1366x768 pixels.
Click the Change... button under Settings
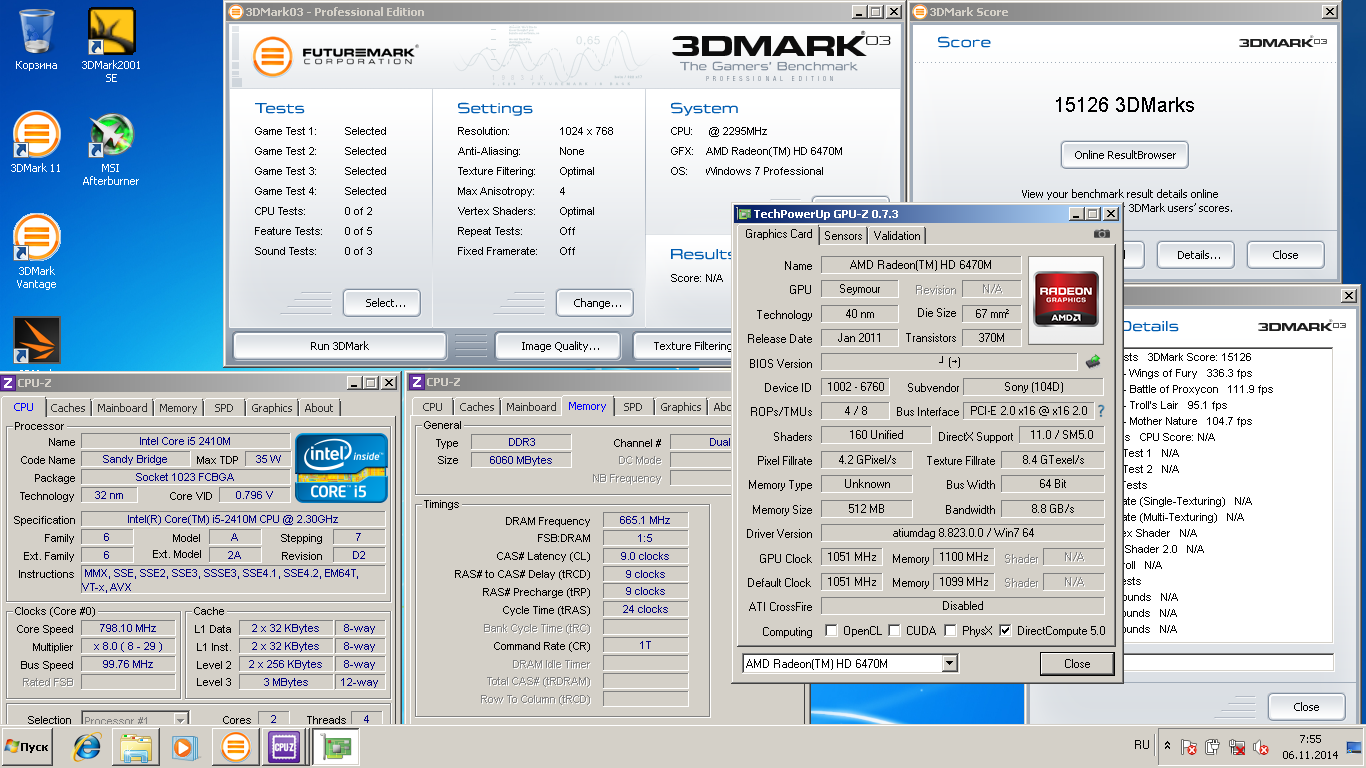coord(597,303)
